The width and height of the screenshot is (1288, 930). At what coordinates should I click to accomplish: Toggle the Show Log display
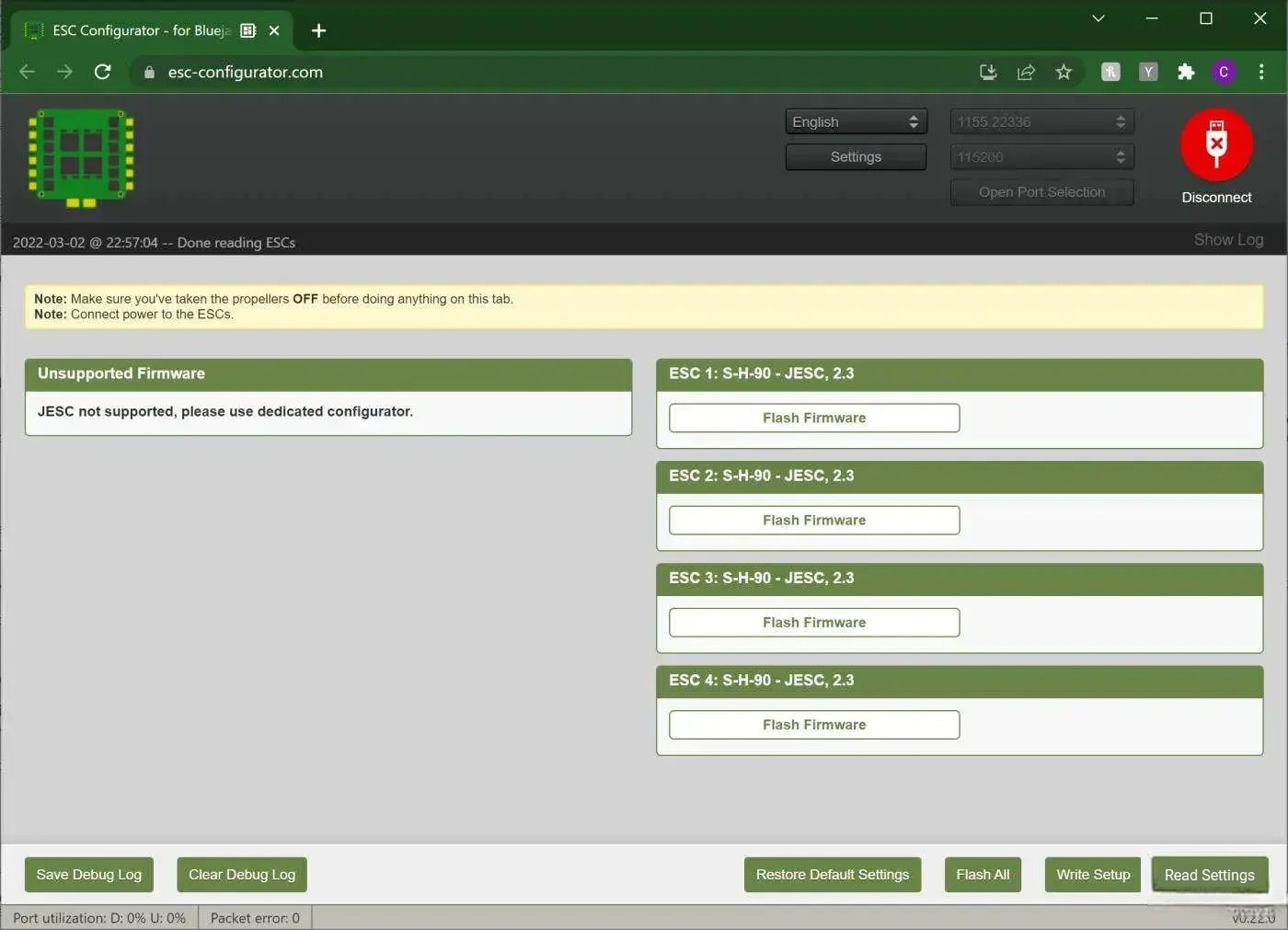1228,239
